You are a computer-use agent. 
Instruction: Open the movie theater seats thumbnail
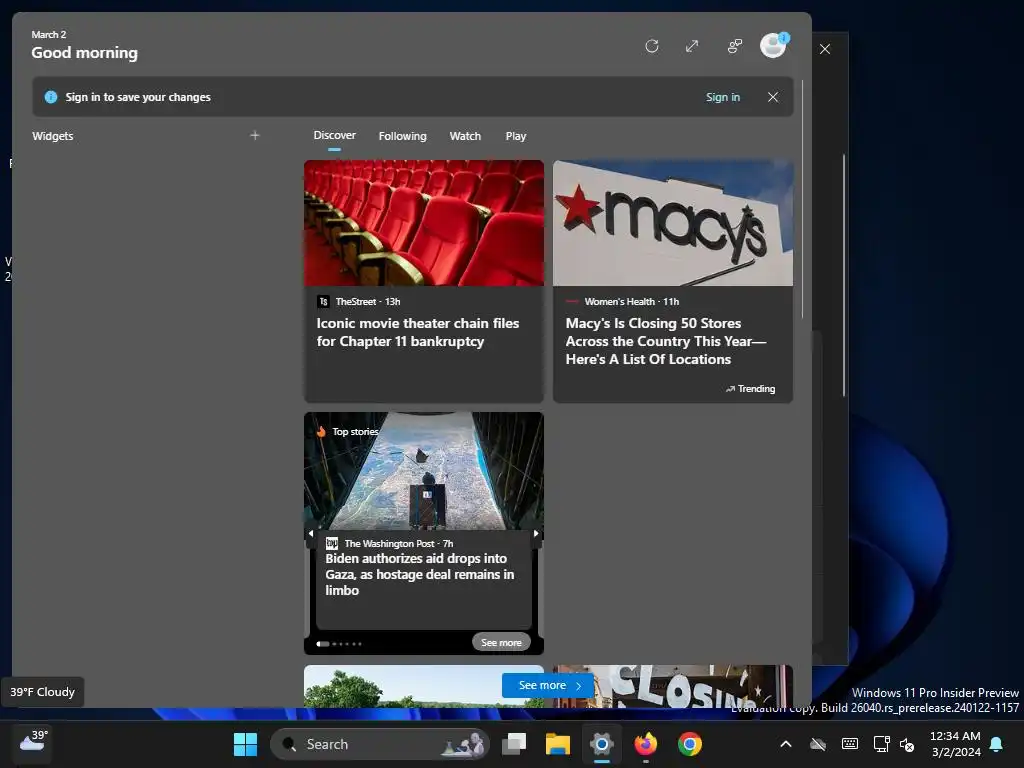(424, 223)
